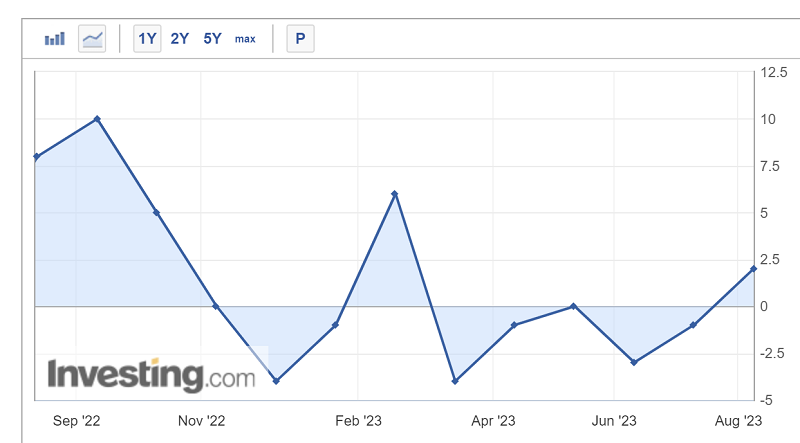Click the Sep '22 x-axis label
The image size is (800, 443).
[x=78, y=421]
